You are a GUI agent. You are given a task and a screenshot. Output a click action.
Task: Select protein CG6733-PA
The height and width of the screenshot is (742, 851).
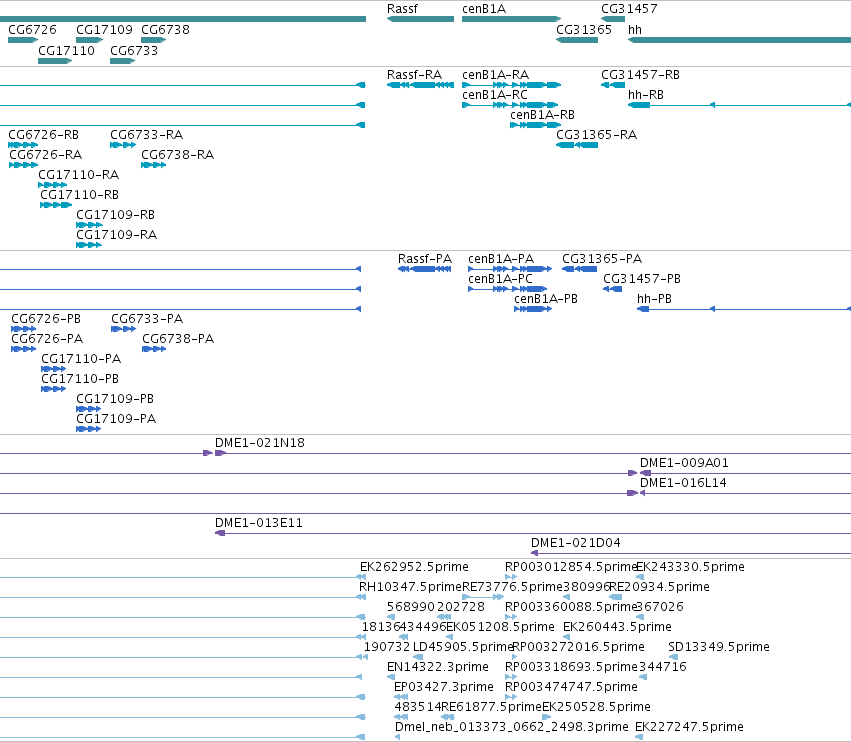coord(123,329)
